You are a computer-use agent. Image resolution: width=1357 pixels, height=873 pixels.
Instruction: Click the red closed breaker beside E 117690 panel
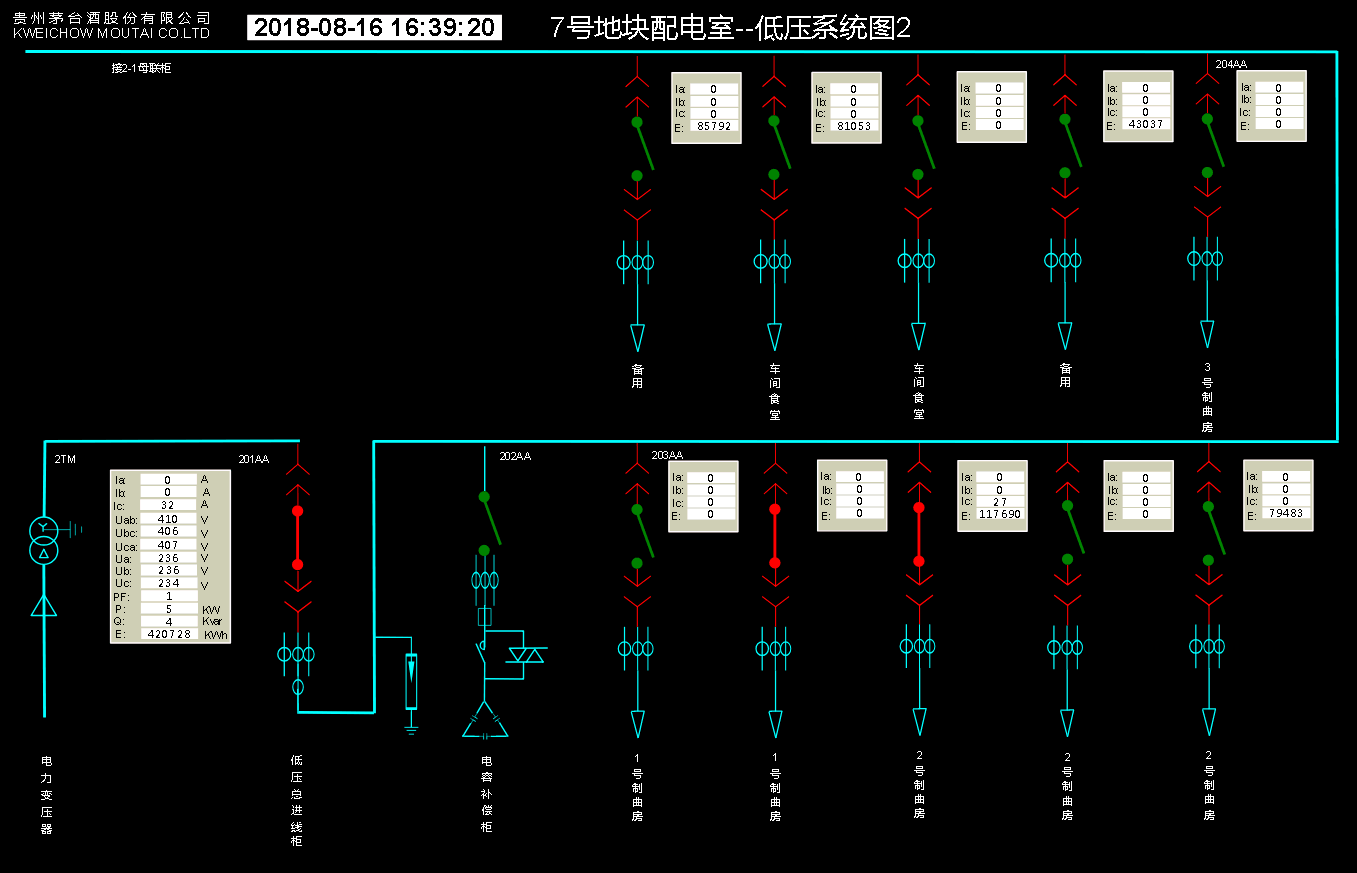[x=919, y=534]
